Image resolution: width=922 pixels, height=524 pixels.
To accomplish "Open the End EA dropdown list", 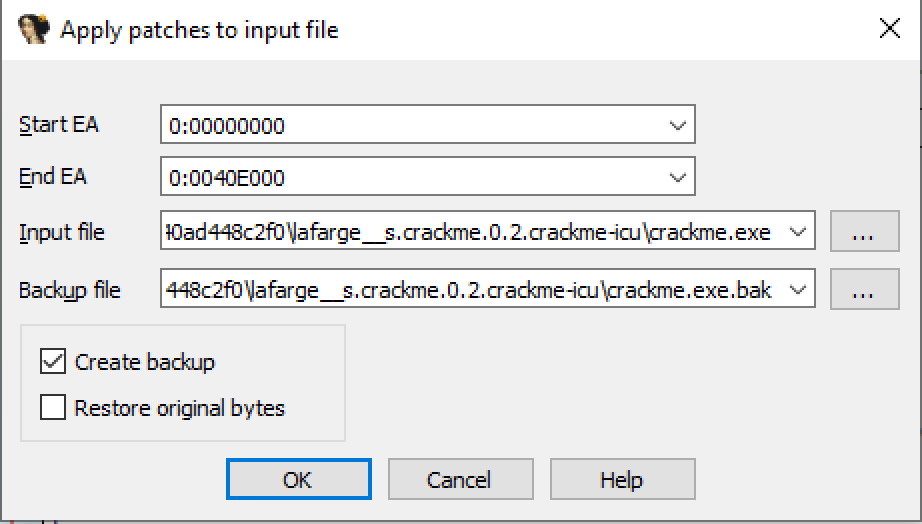I will [677, 178].
